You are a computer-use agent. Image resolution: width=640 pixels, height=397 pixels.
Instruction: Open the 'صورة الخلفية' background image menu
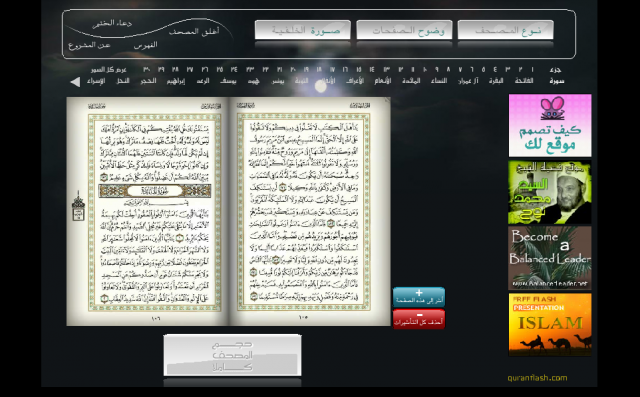pyautogui.click(x=303, y=30)
